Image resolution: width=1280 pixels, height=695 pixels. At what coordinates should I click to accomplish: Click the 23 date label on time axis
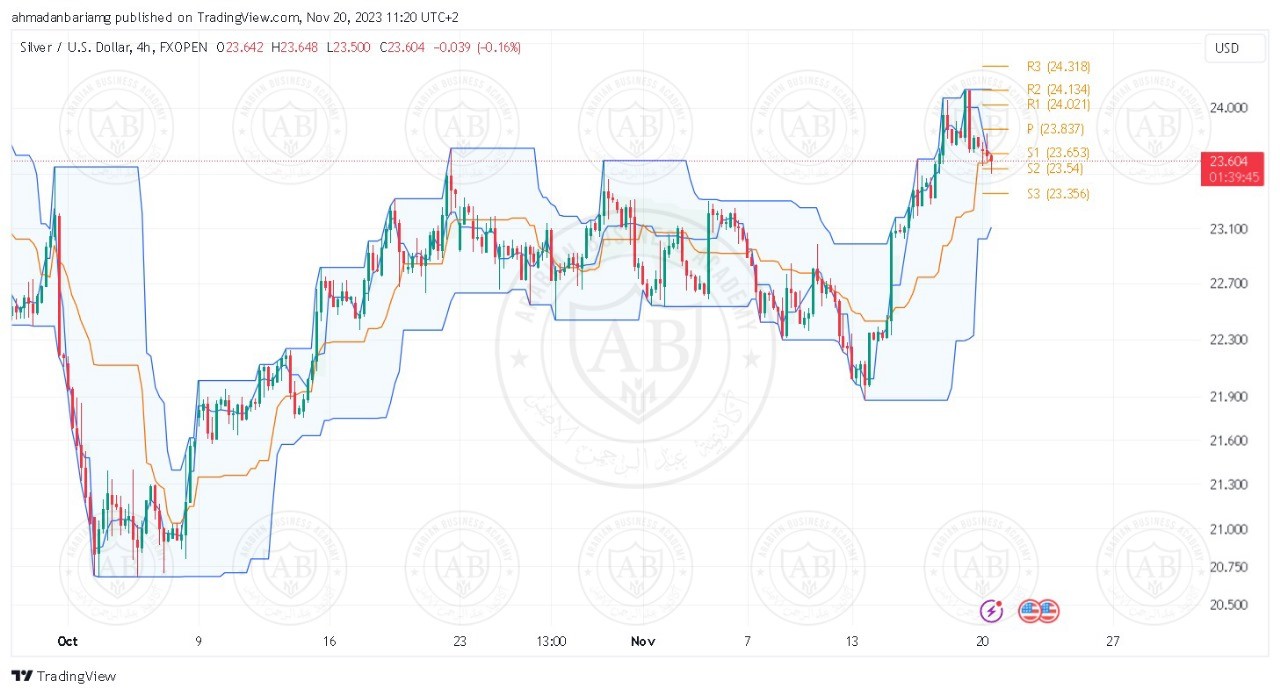click(459, 641)
